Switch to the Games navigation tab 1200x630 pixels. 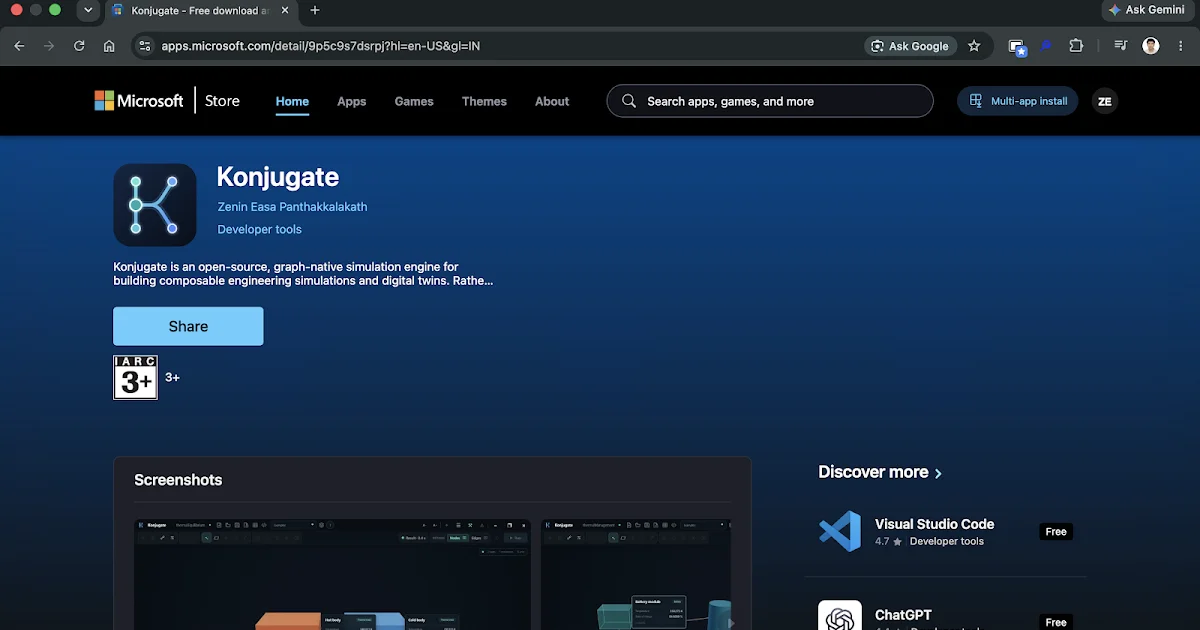(x=414, y=101)
